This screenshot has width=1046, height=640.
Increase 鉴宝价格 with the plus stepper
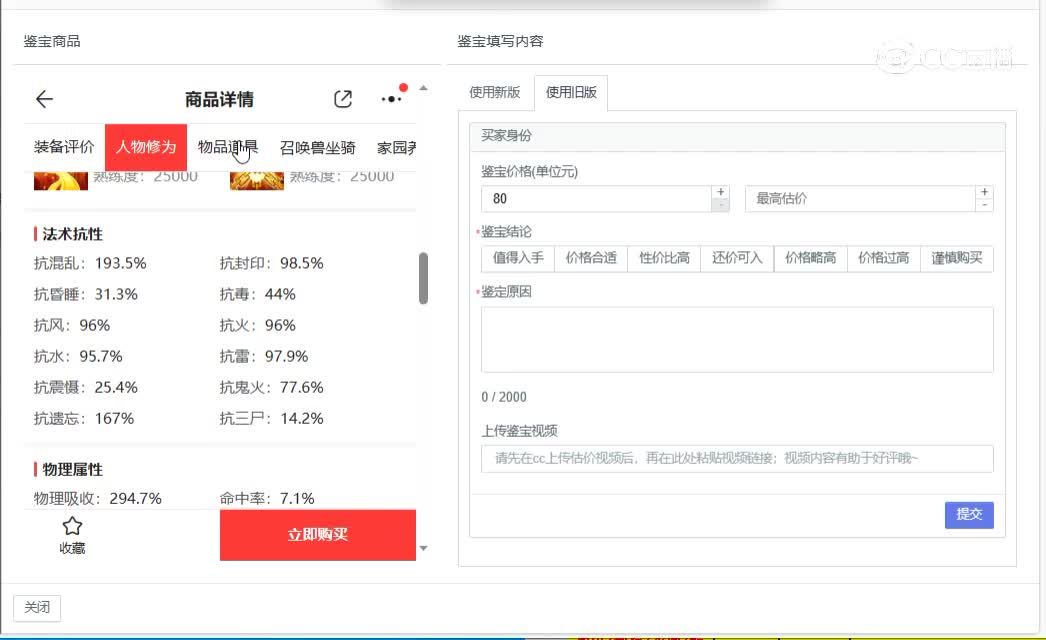(x=720, y=192)
